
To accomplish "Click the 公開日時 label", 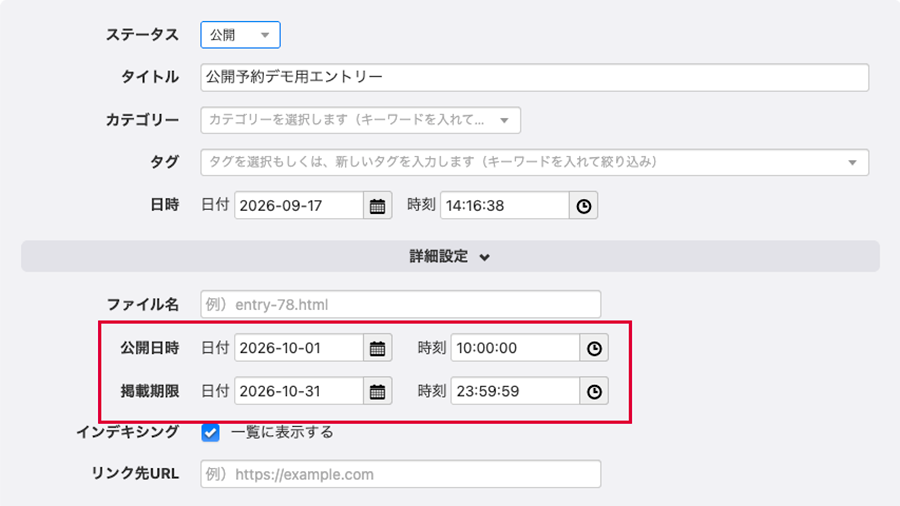I will (x=149, y=348).
